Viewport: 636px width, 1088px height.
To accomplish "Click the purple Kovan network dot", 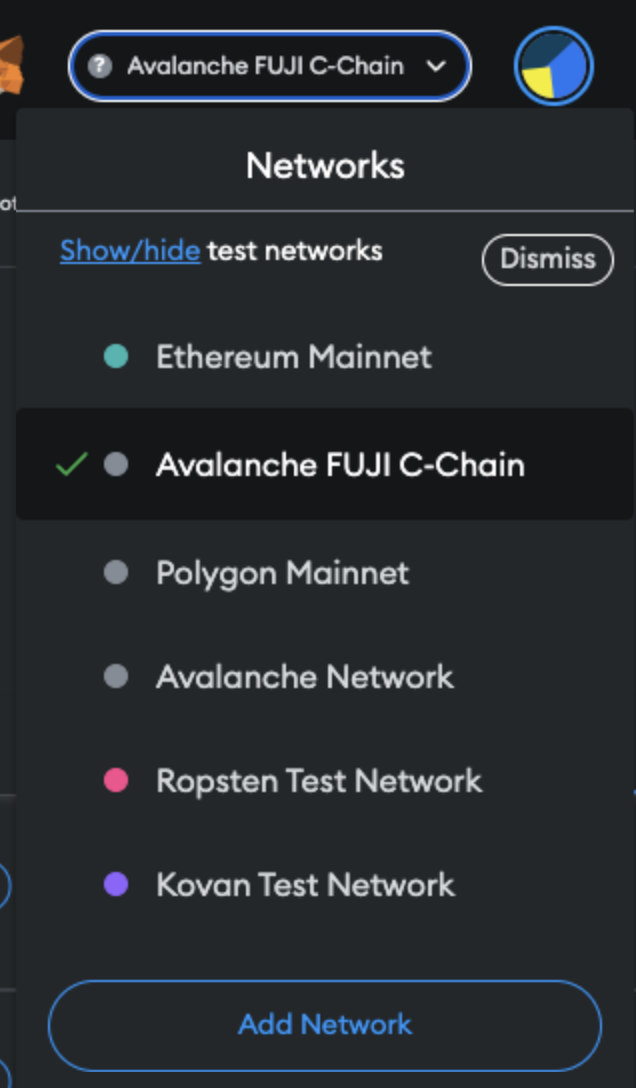I will 116,884.
